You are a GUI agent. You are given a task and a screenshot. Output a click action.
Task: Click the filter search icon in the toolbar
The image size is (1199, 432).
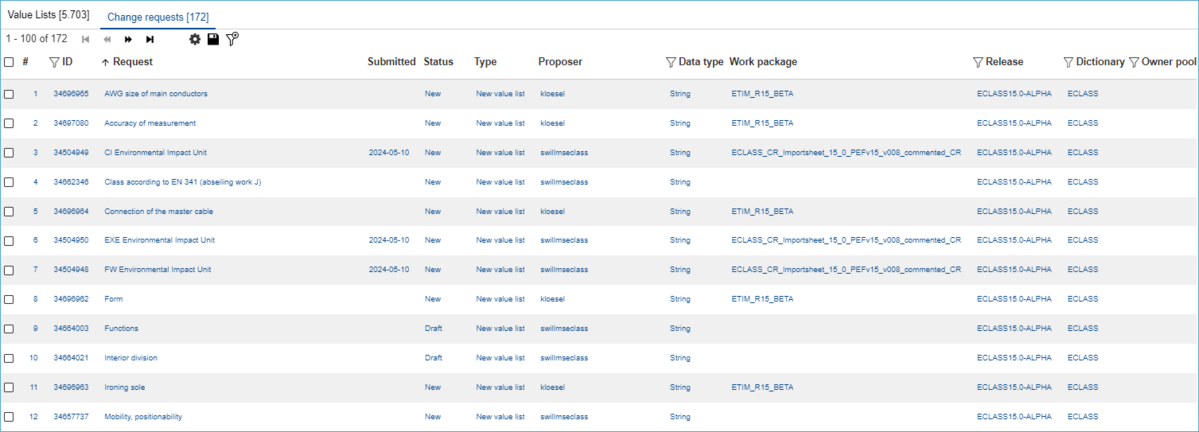click(x=232, y=39)
